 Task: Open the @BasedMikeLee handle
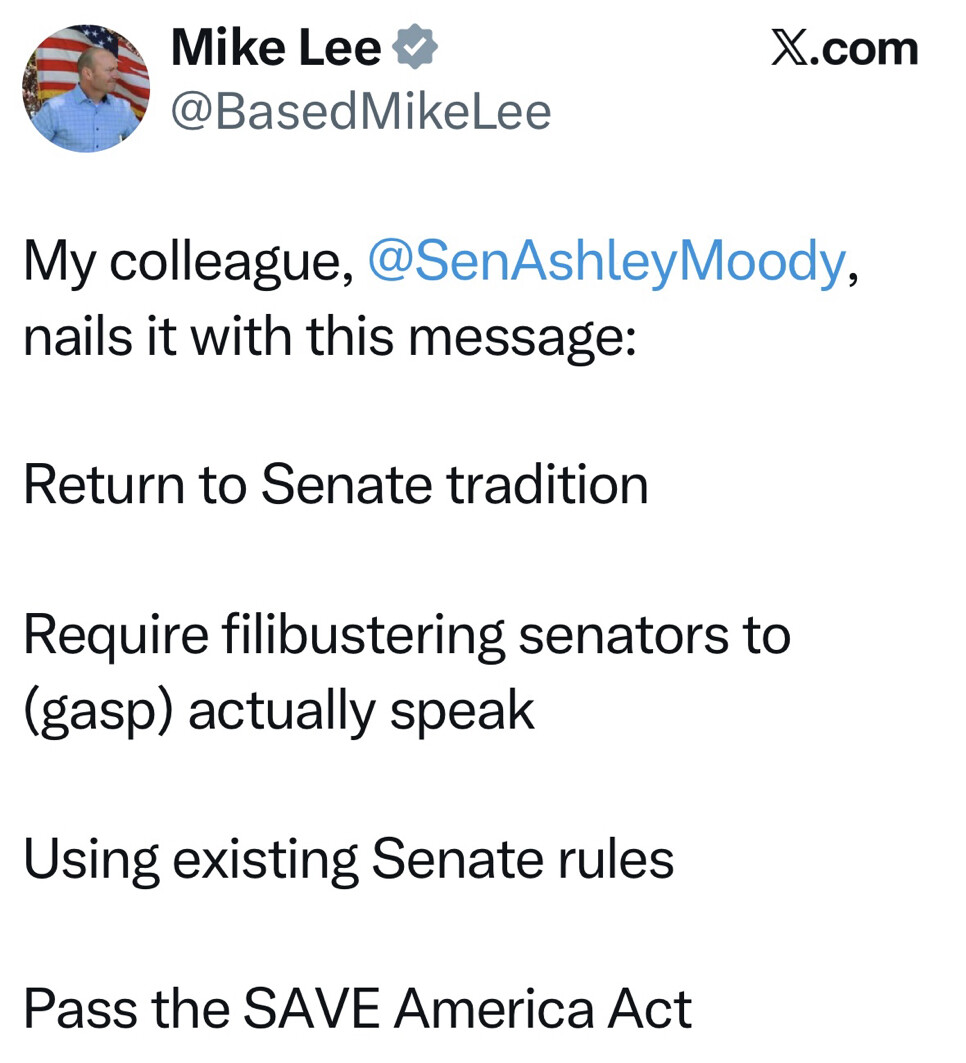tap(361, 112)
